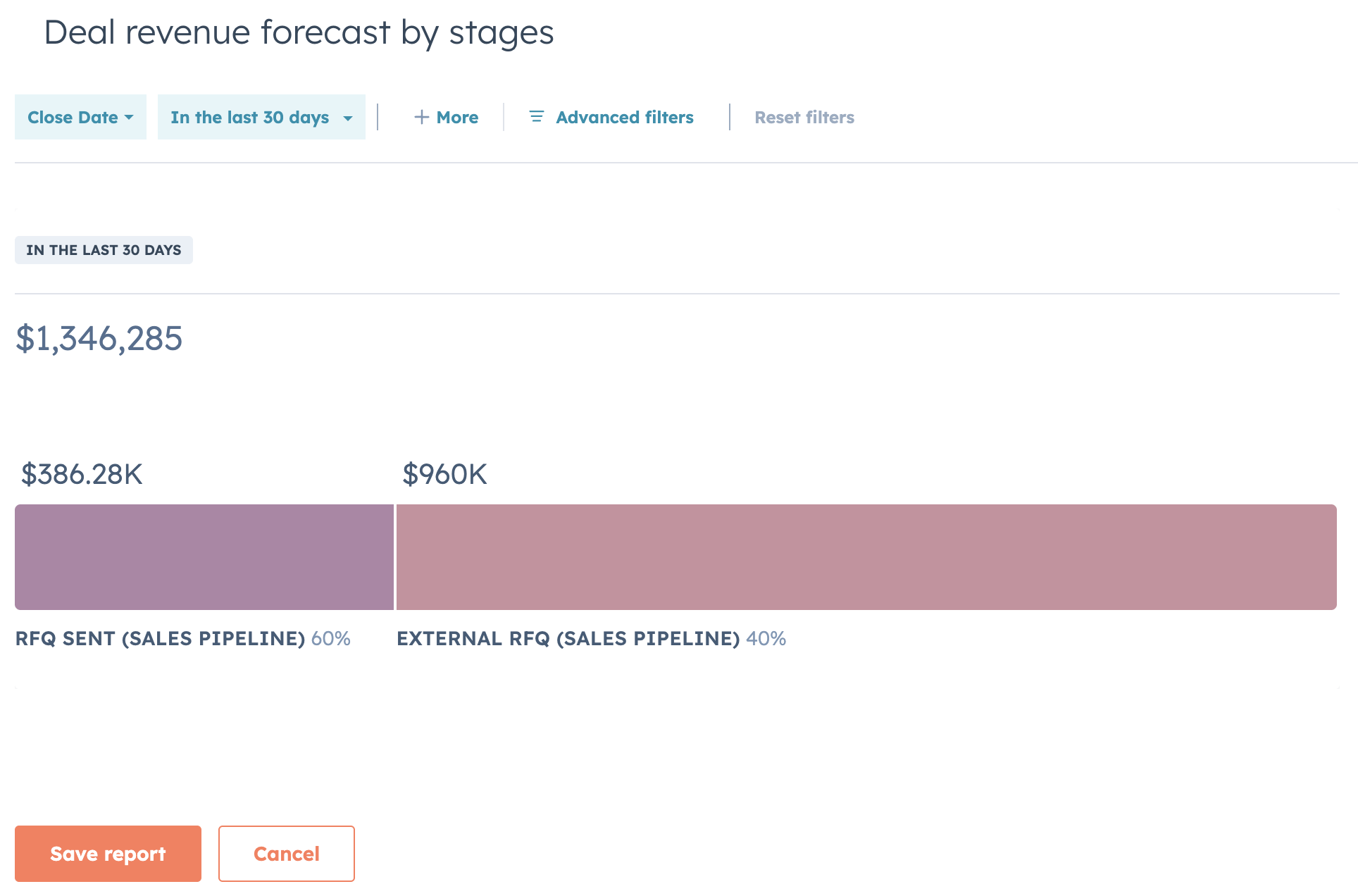
Task: Select the pink External RFQ bar segment
Action: coord(866,557)
